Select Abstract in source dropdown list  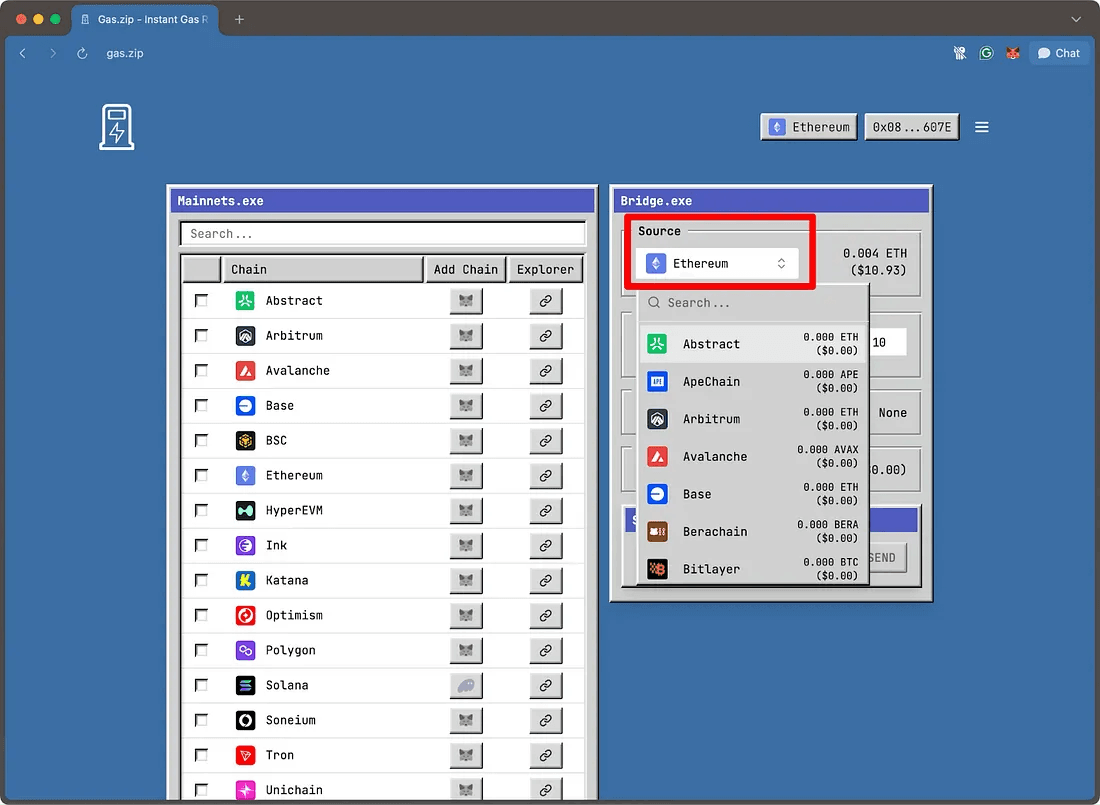pos(754,344)
